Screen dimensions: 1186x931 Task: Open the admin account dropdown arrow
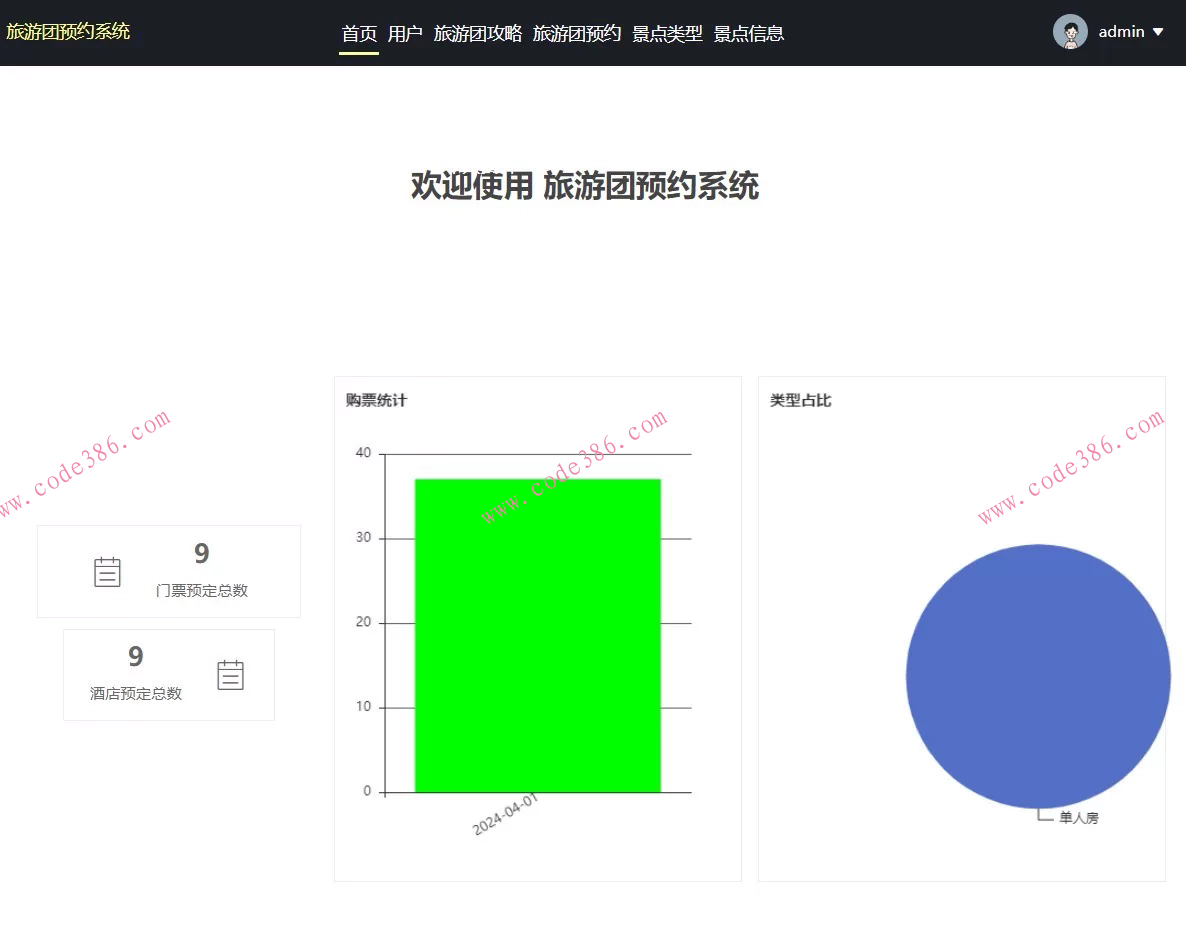(1159, 31)
